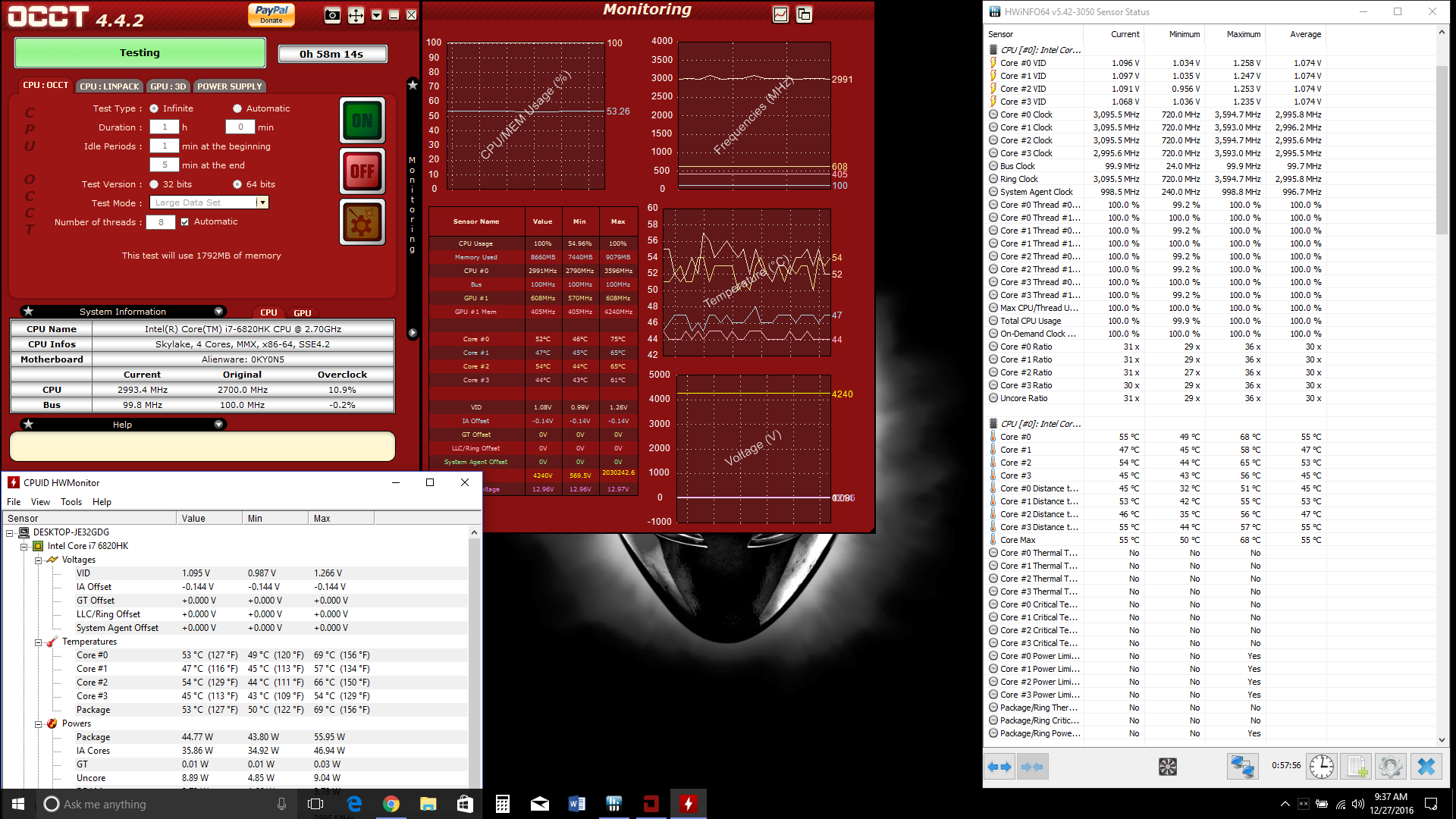Switch to the CPU : LINPACK tab
Viewport: 1456px width, 819px height.
(110, 86)
